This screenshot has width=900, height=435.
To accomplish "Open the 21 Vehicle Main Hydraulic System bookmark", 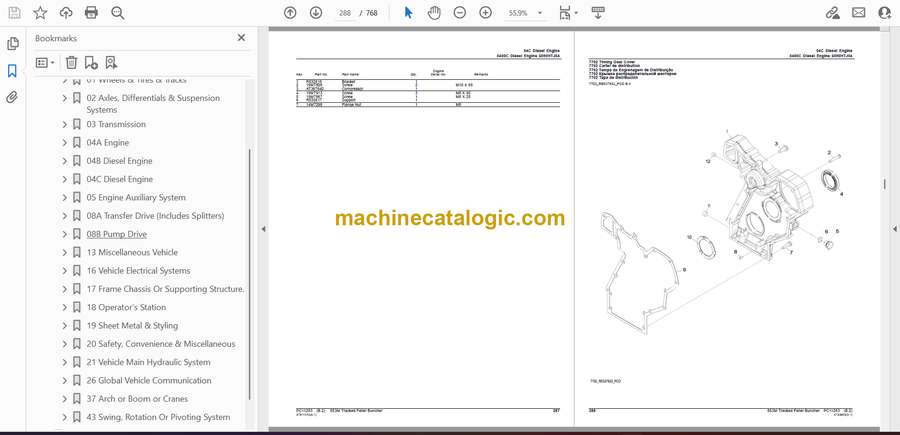I will 148,362.
